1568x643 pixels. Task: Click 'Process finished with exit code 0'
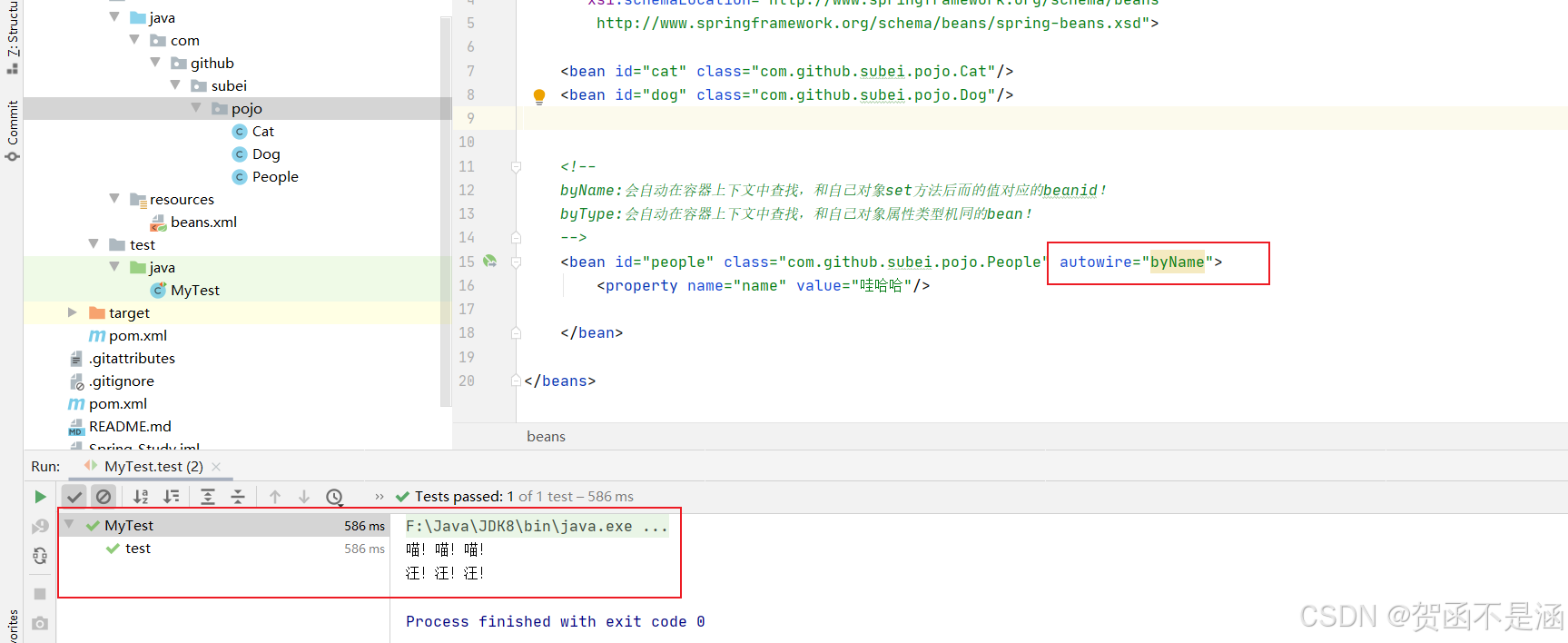555,621
